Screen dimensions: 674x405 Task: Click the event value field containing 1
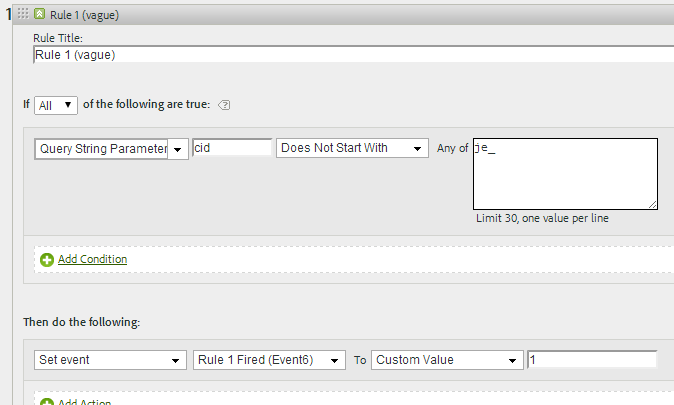pos(591,360)
